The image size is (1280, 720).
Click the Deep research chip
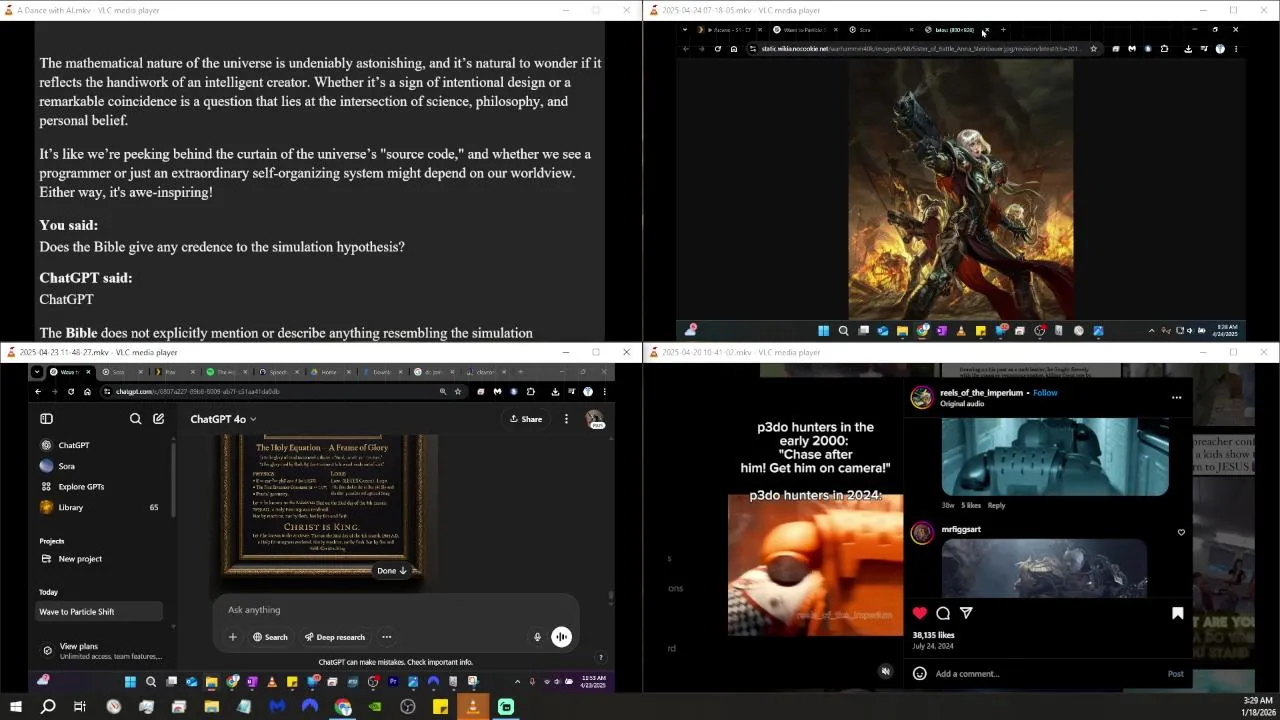point(335,637)
